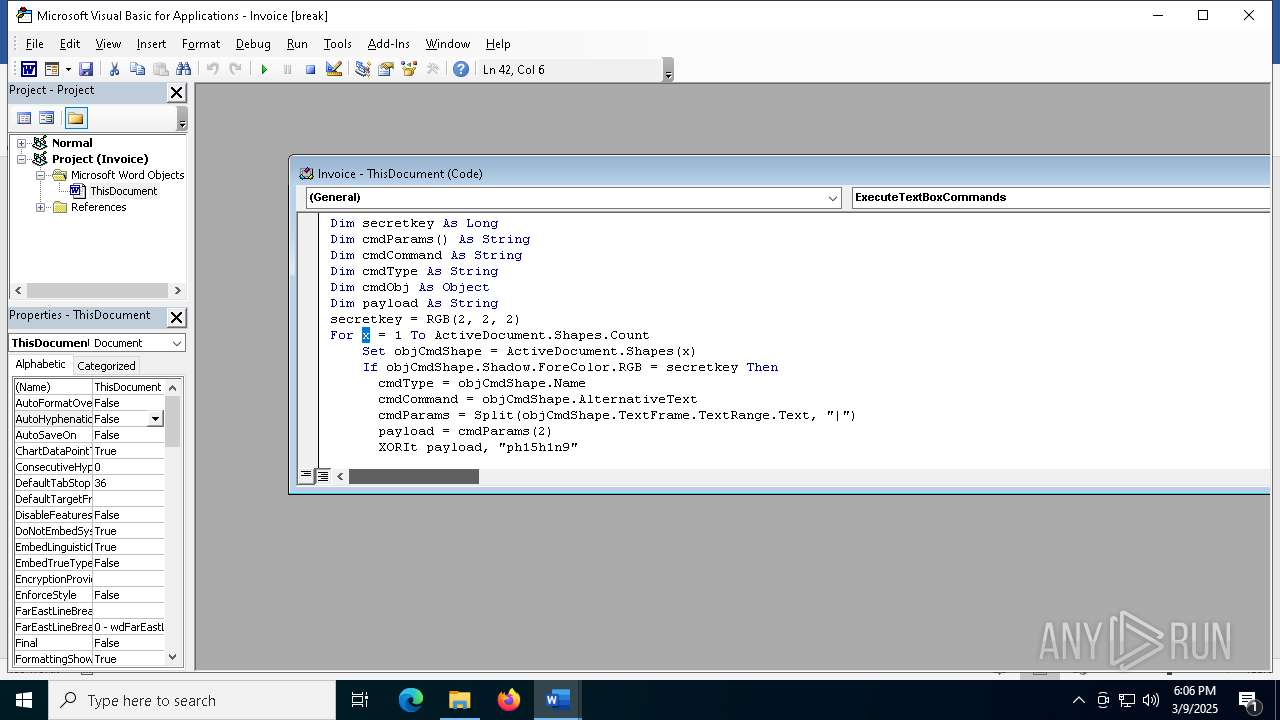Click the secretkey = RGB(2, 2, 2) line
Screen dimensions: 1280x720
(x=425, y=319)
